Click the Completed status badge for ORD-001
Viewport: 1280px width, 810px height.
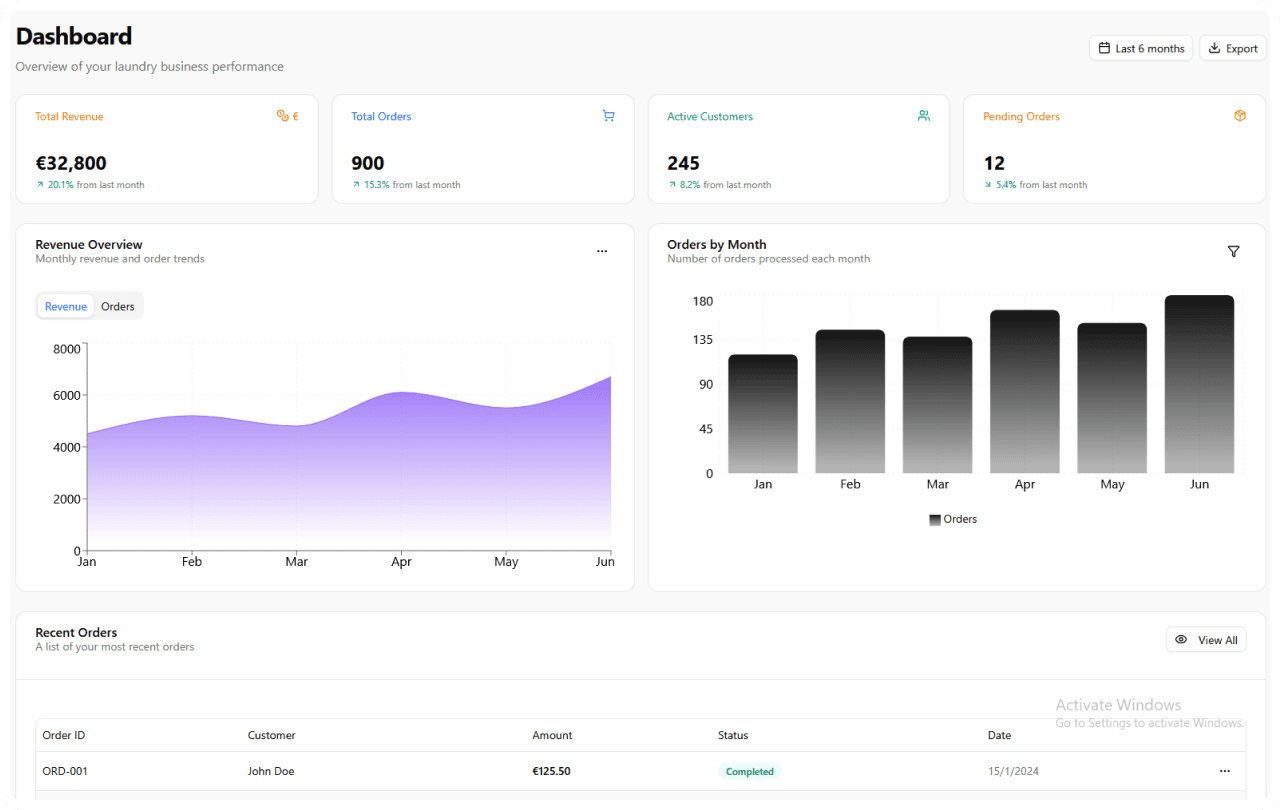point(750,772)
